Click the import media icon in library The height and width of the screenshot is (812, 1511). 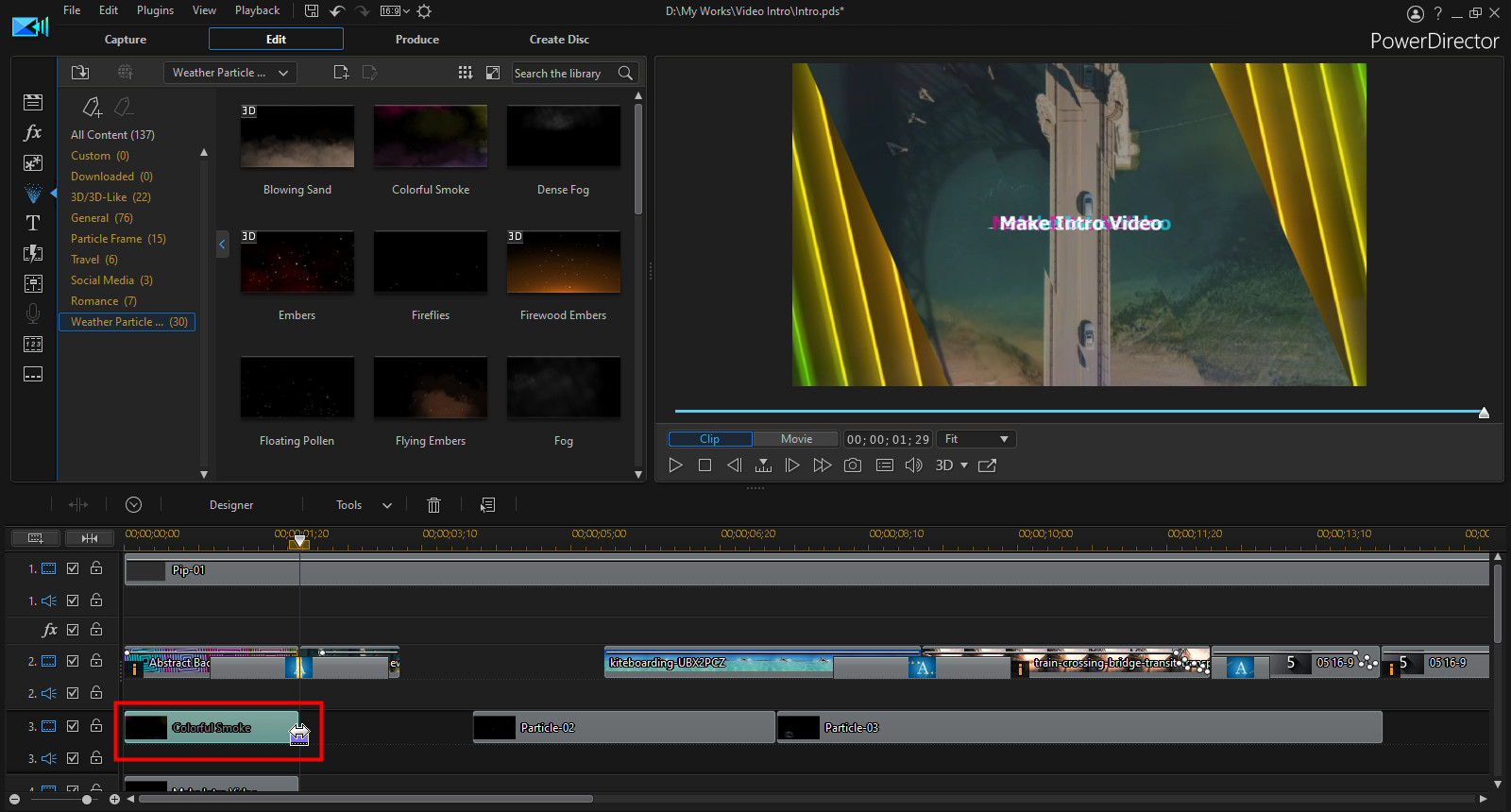click(80, 73)
